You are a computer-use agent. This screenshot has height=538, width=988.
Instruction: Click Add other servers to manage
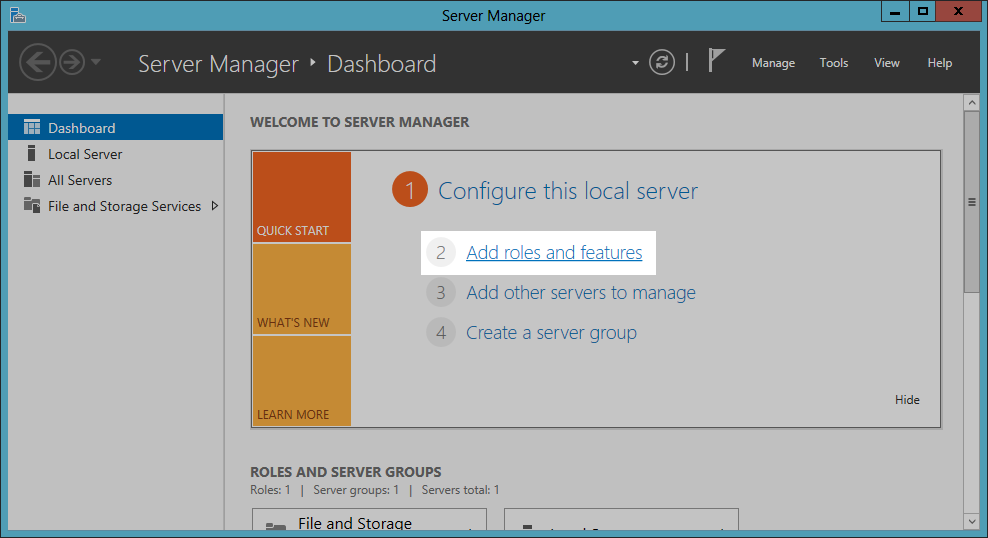tap(581, 293)
